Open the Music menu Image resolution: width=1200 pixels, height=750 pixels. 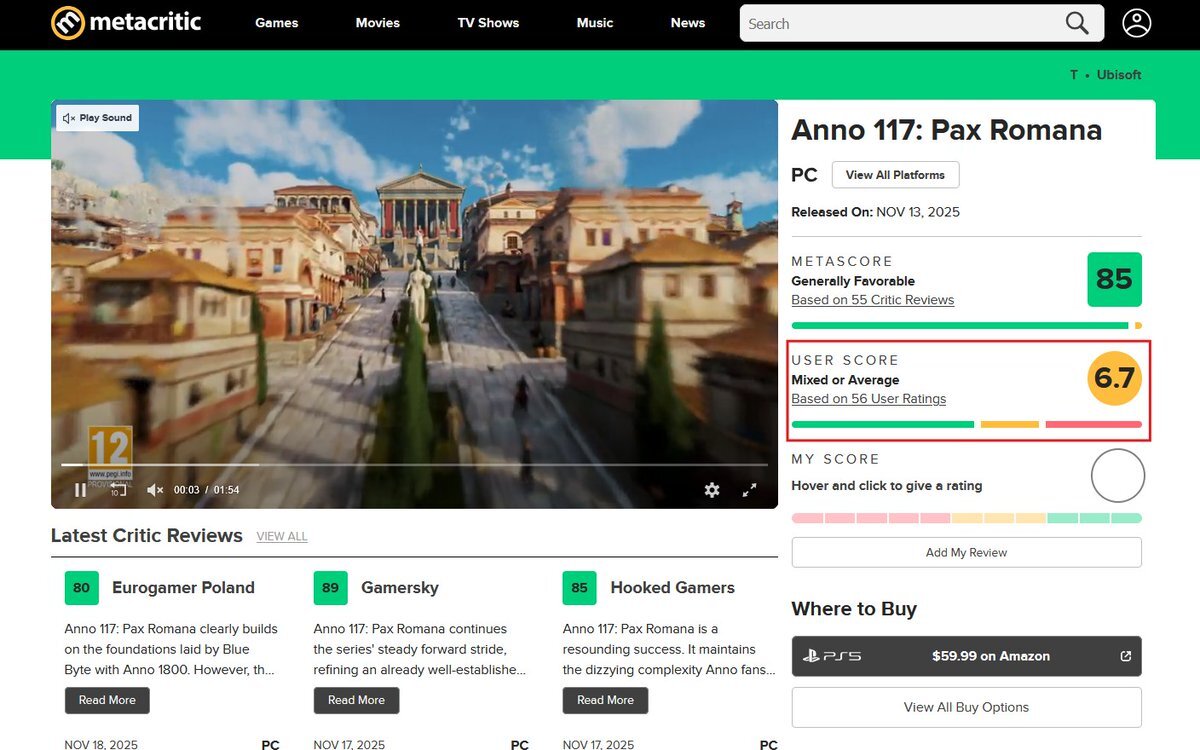(594, 23)
